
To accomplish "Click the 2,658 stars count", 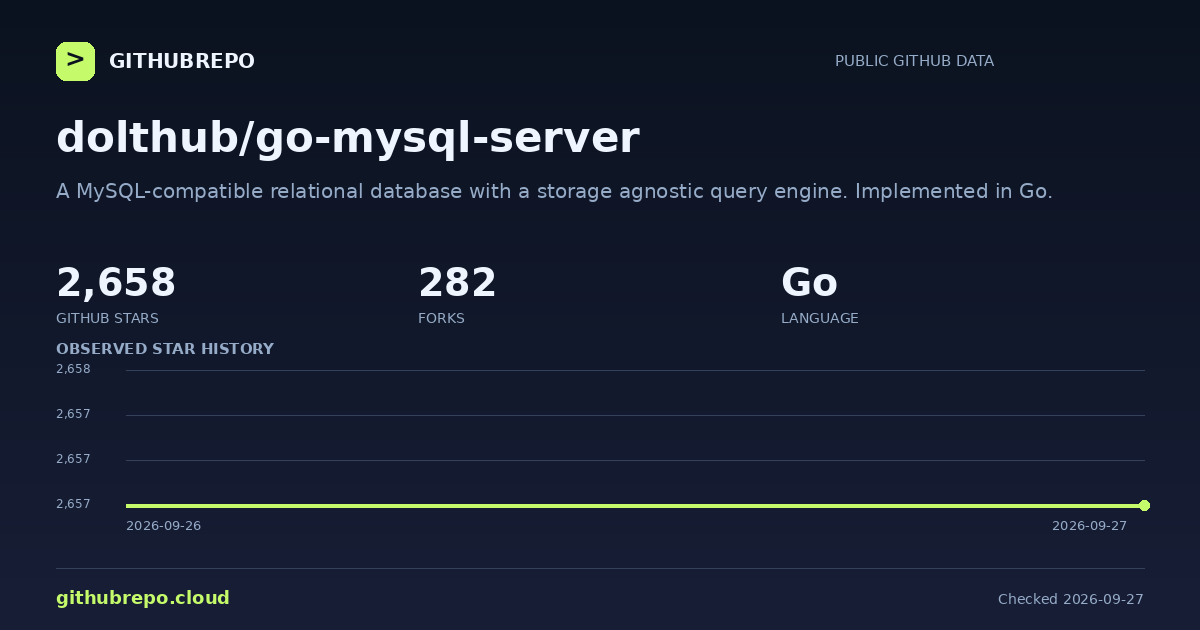I will [116, 283].
